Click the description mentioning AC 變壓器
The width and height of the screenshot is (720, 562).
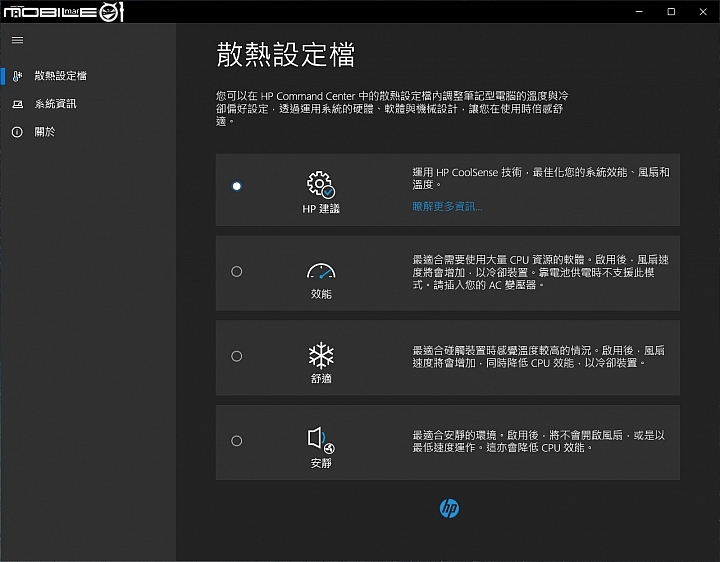coord(540,272)
